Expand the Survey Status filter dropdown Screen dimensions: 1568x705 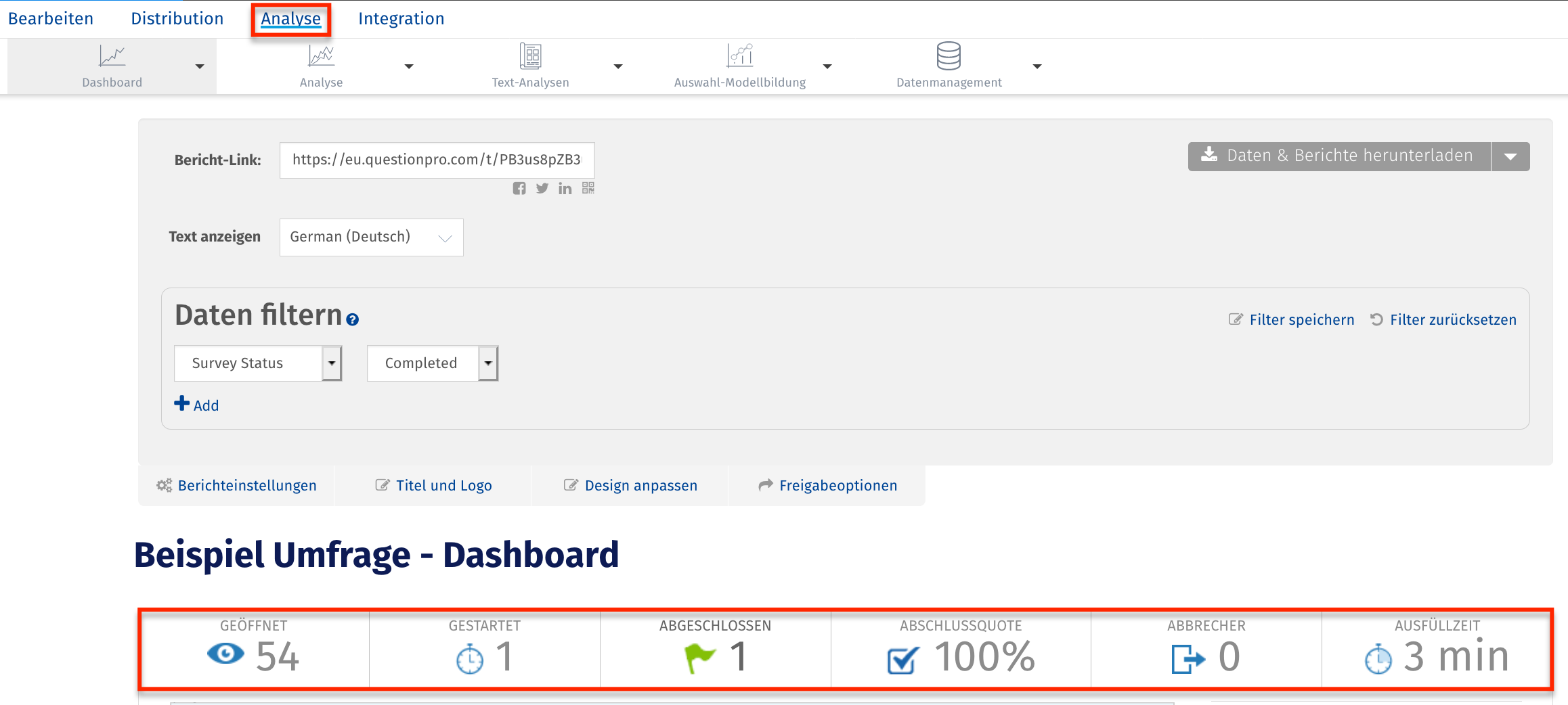pyautogui.click(x=332, y=363)
